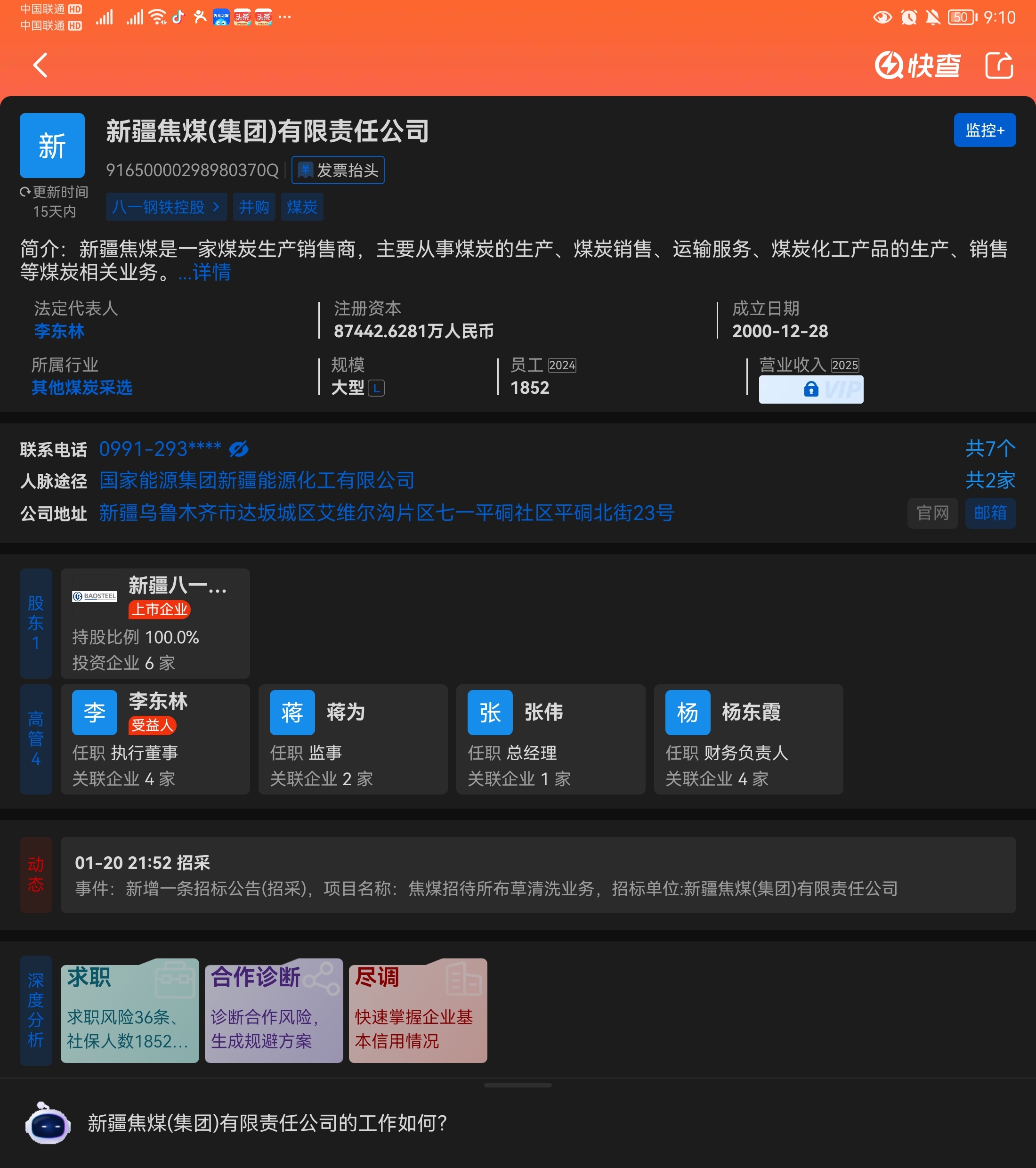Open the 求职 analysis card

[129, 1010]
